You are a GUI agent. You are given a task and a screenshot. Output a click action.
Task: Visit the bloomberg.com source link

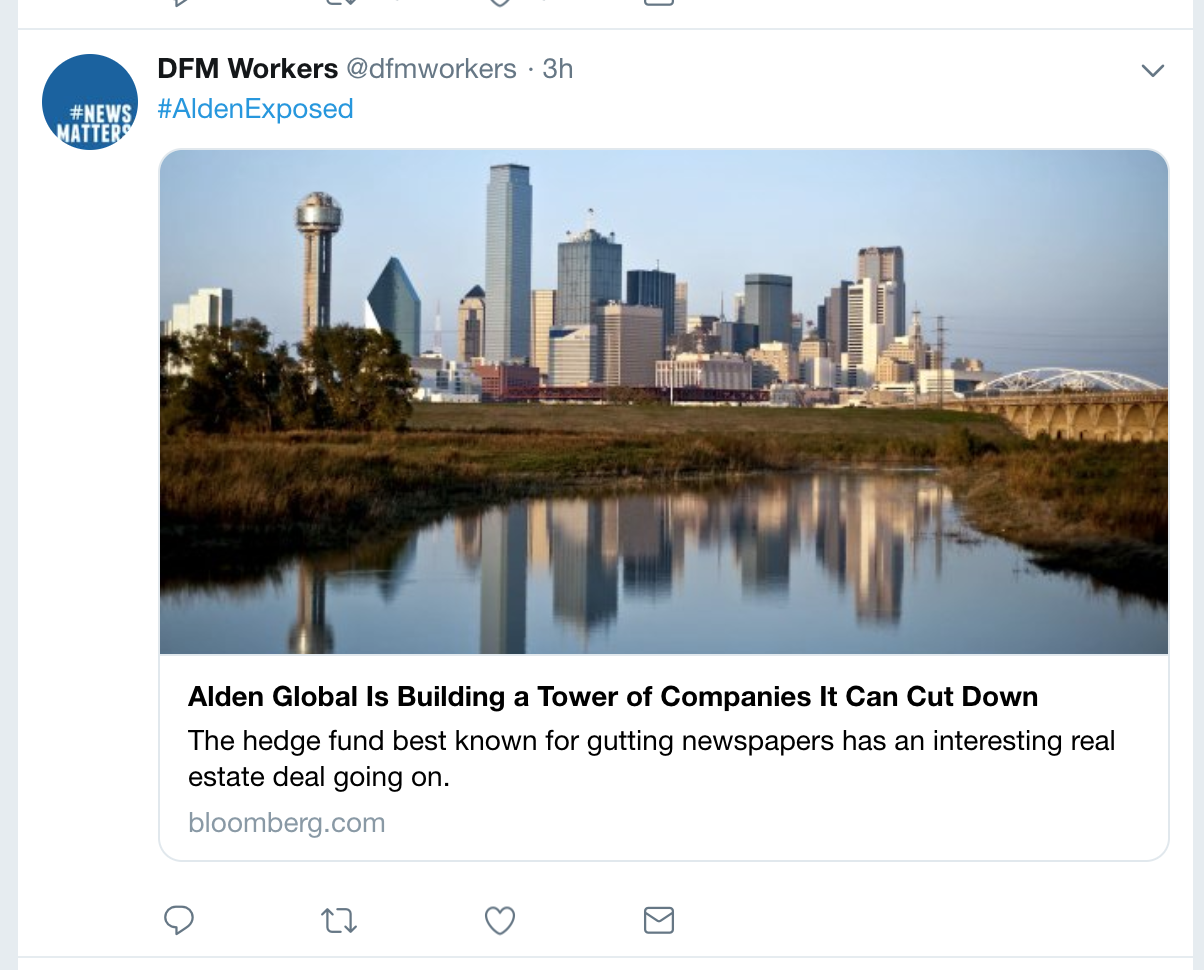286,823
